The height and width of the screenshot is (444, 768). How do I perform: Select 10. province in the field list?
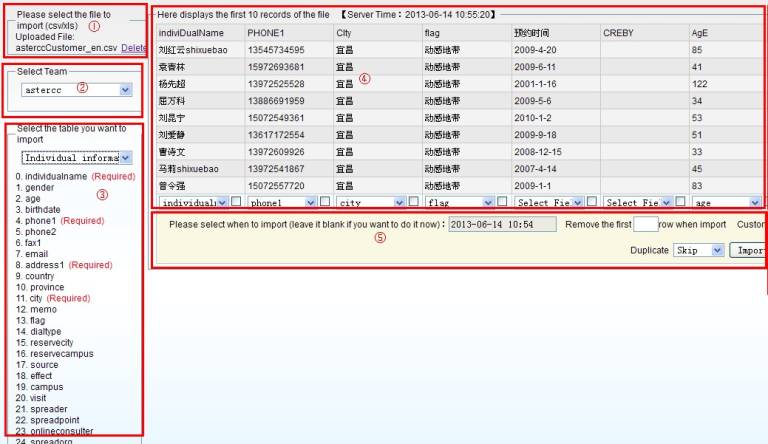(40, 287)
